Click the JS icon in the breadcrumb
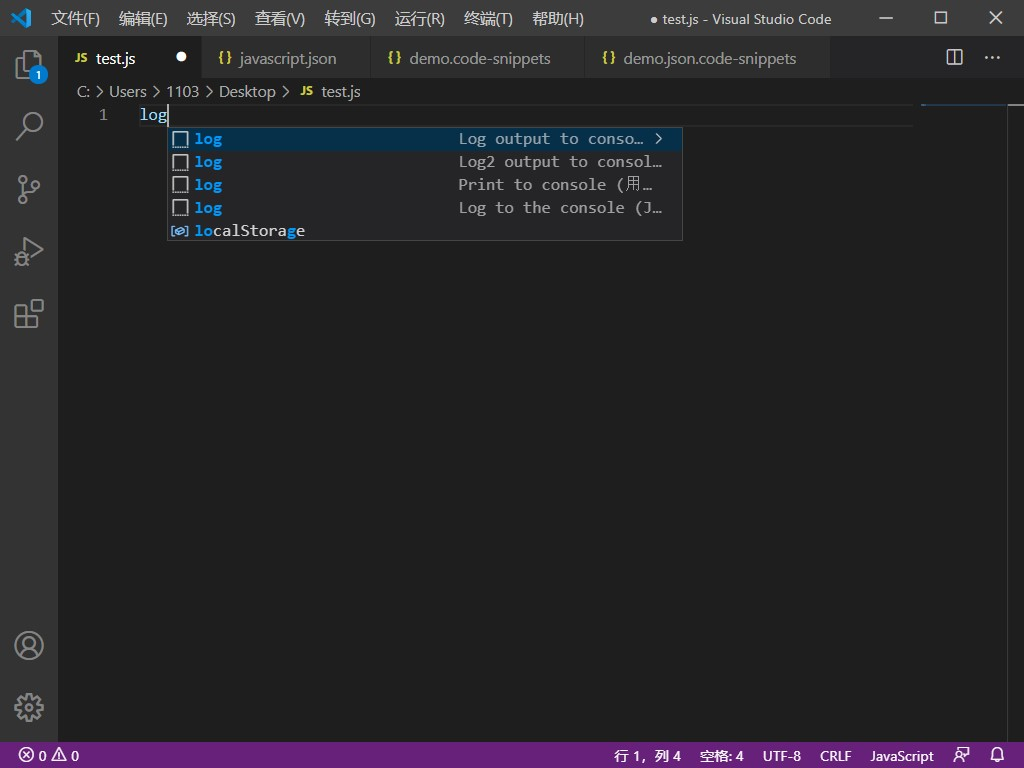Screen dimensions: 1024x768 click(x=306, y=91)
